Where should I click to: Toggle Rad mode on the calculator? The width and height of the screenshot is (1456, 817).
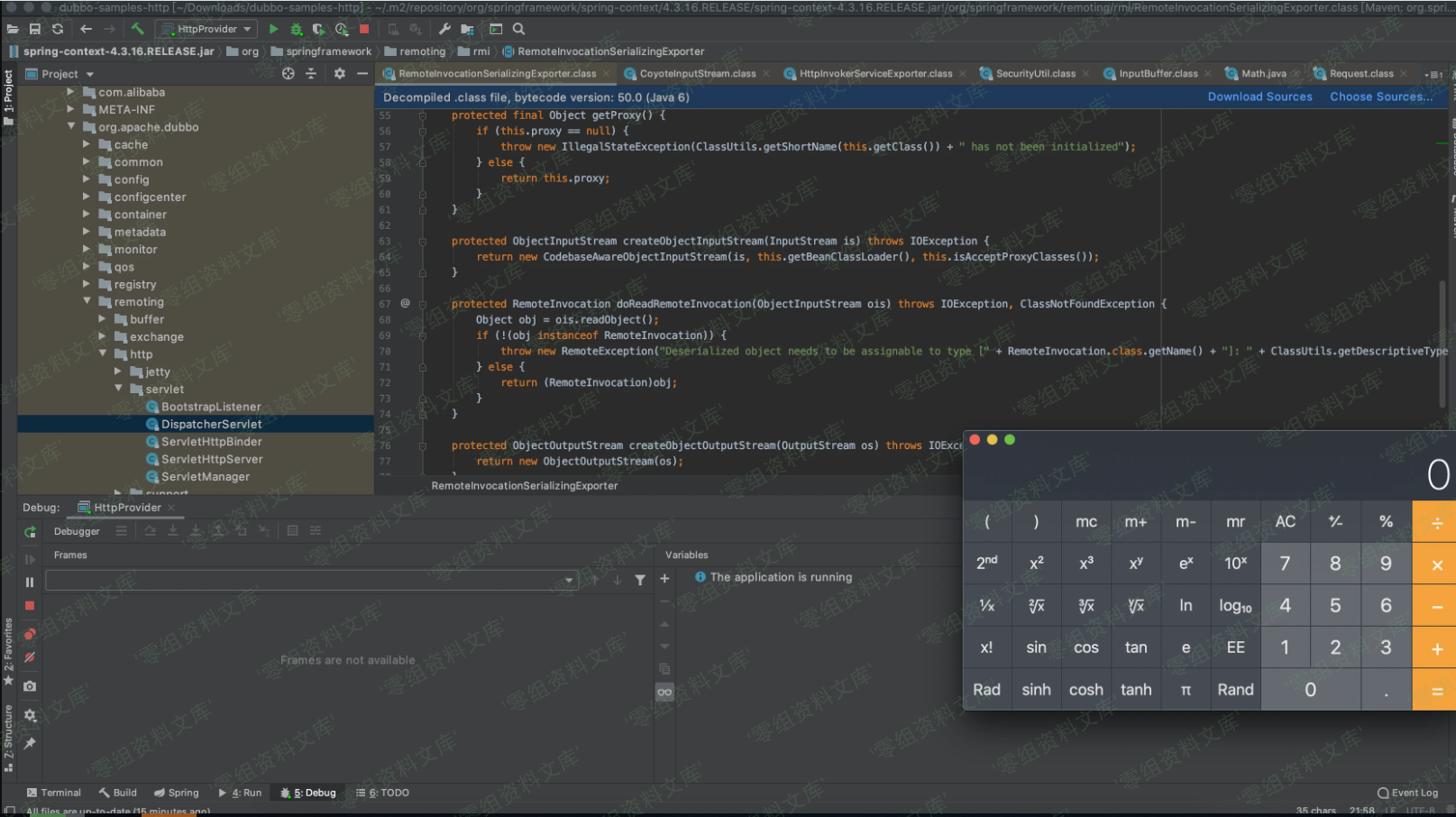[x=986, y=690]
